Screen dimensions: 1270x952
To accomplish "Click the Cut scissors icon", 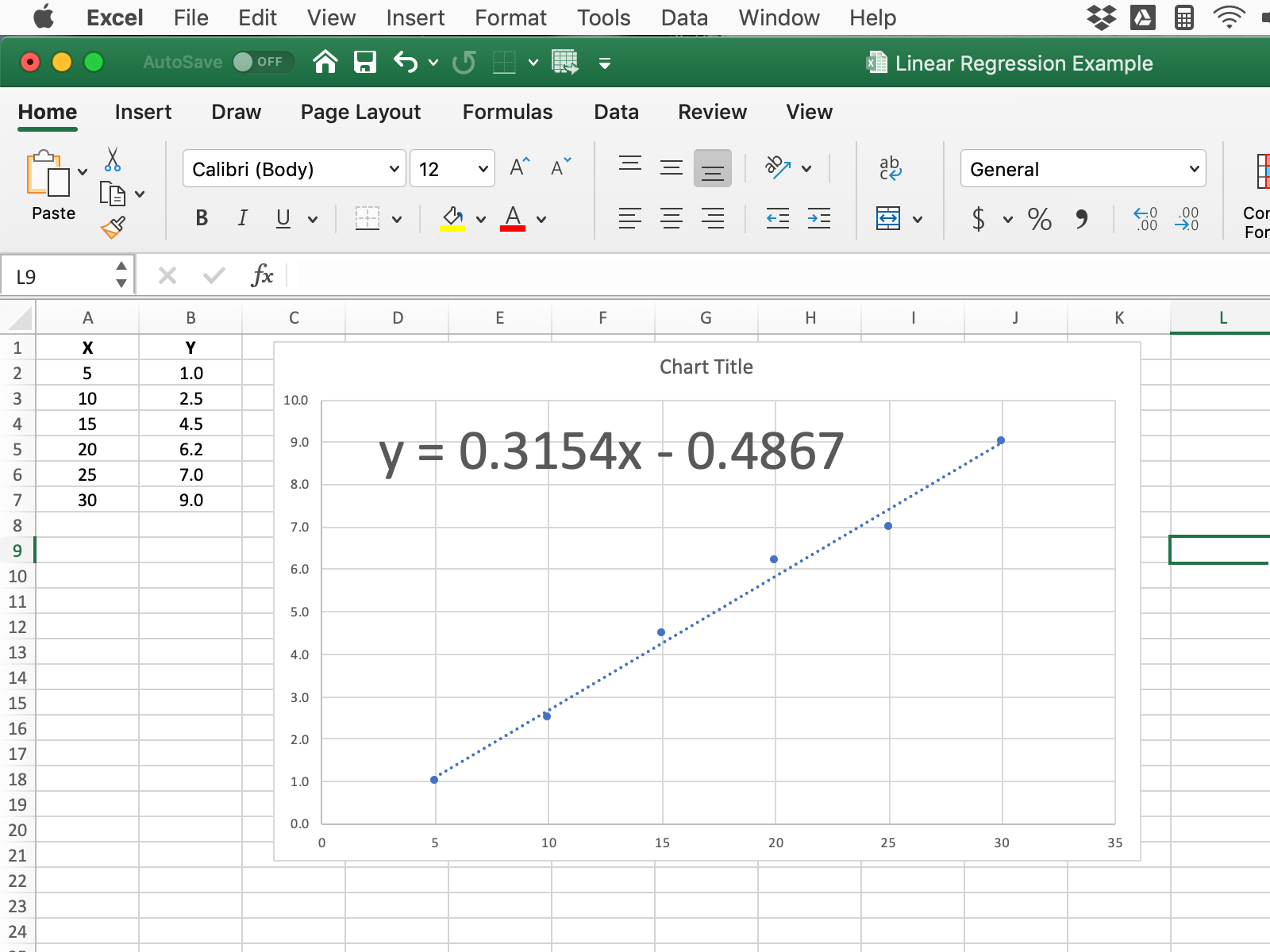I will tap(113, 159).
